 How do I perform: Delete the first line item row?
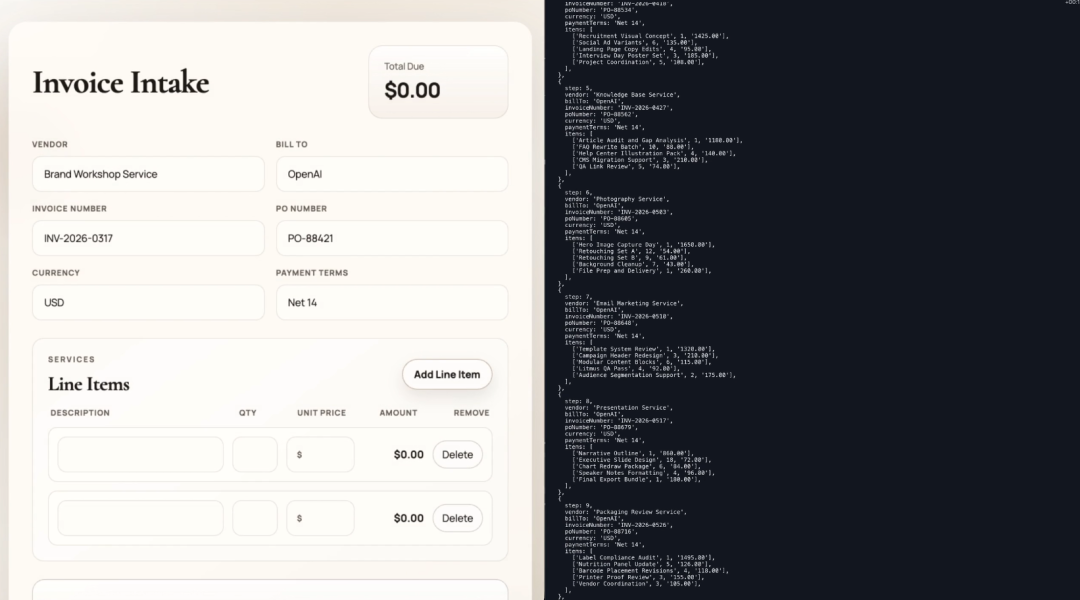pos(457,454)
